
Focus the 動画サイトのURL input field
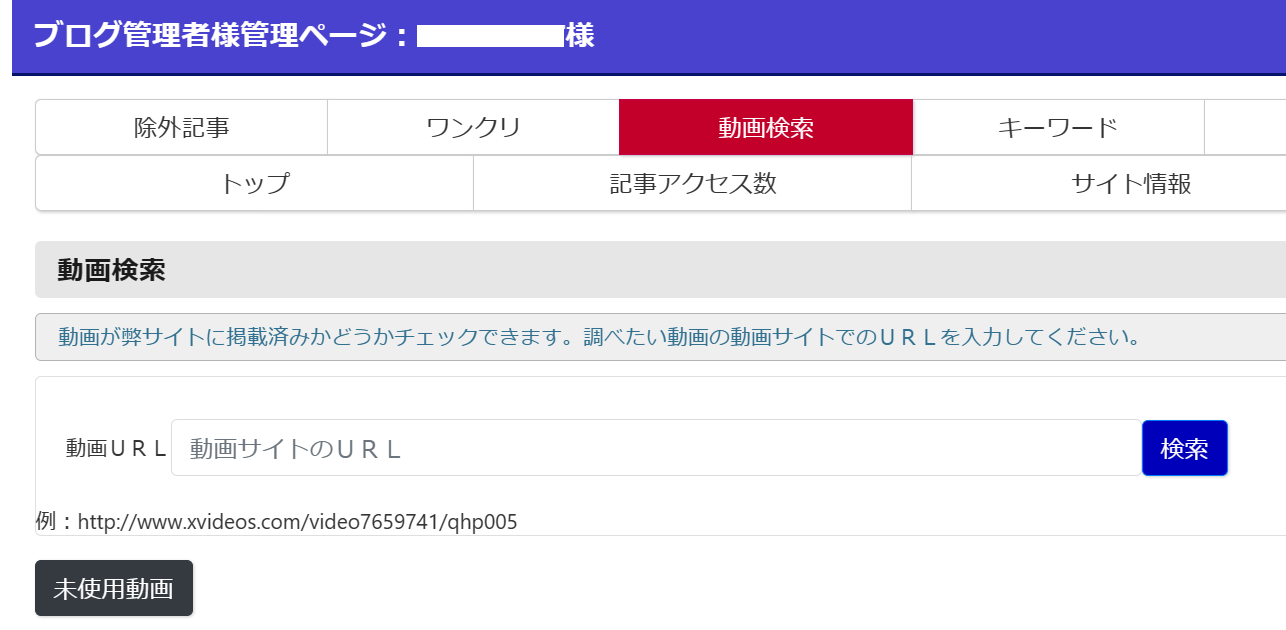pos(656,448)
